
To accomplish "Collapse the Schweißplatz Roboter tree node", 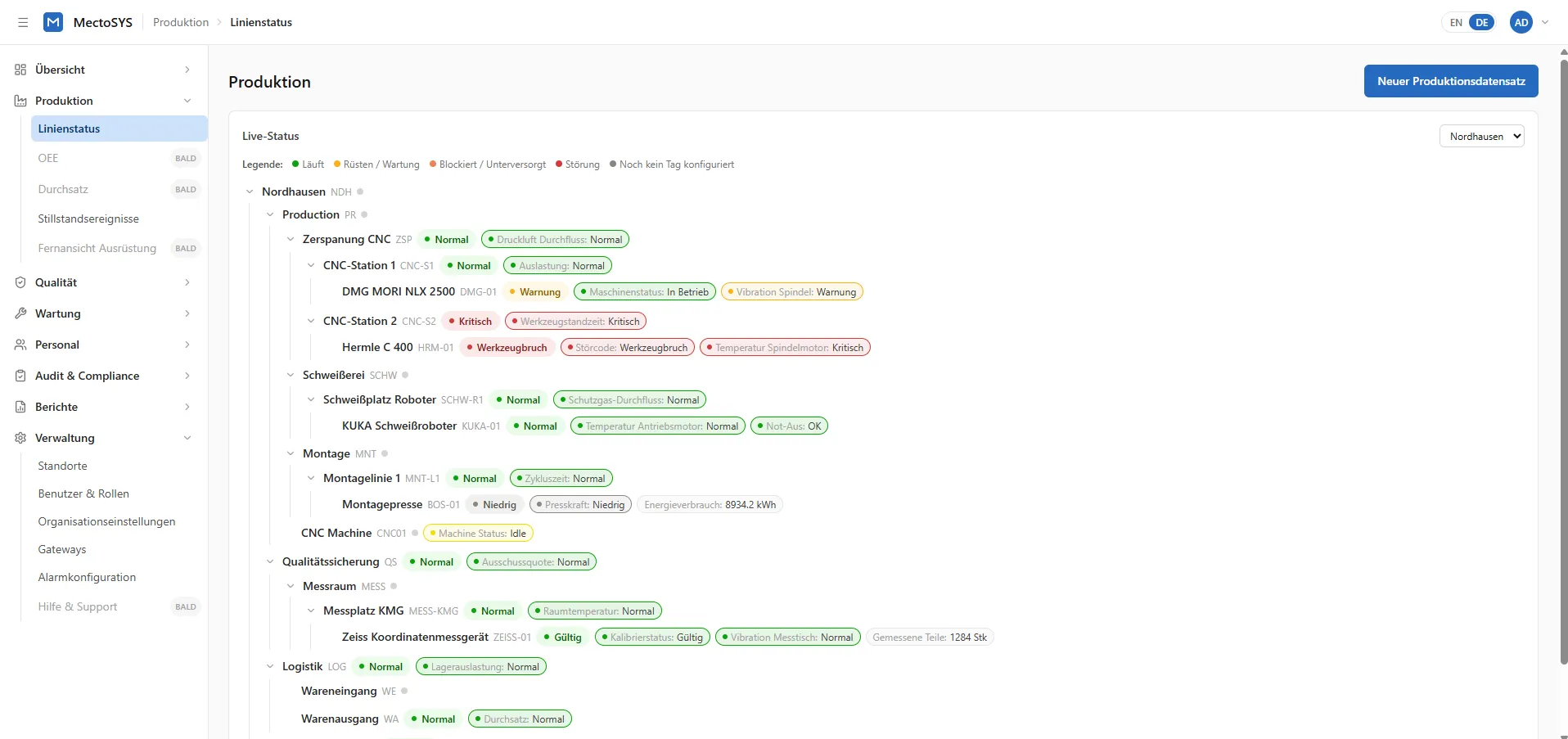I will 311,399.
